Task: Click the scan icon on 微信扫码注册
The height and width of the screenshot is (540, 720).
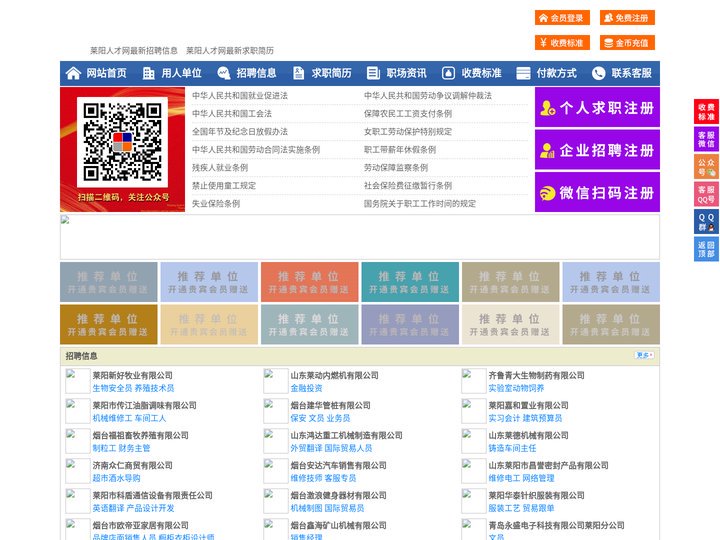Action: click(547, 193)
